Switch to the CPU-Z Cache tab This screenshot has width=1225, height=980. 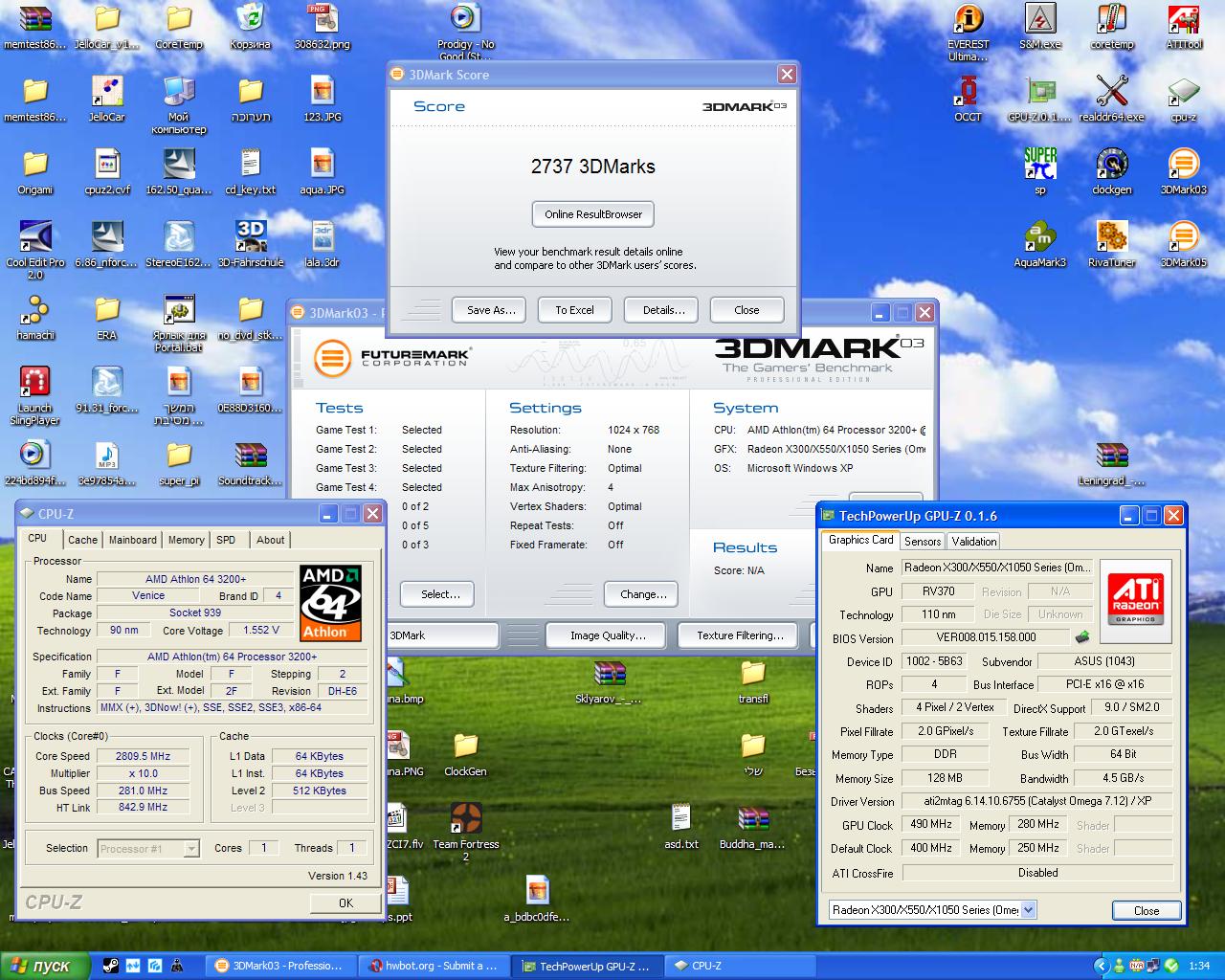(x=82, y=540)
